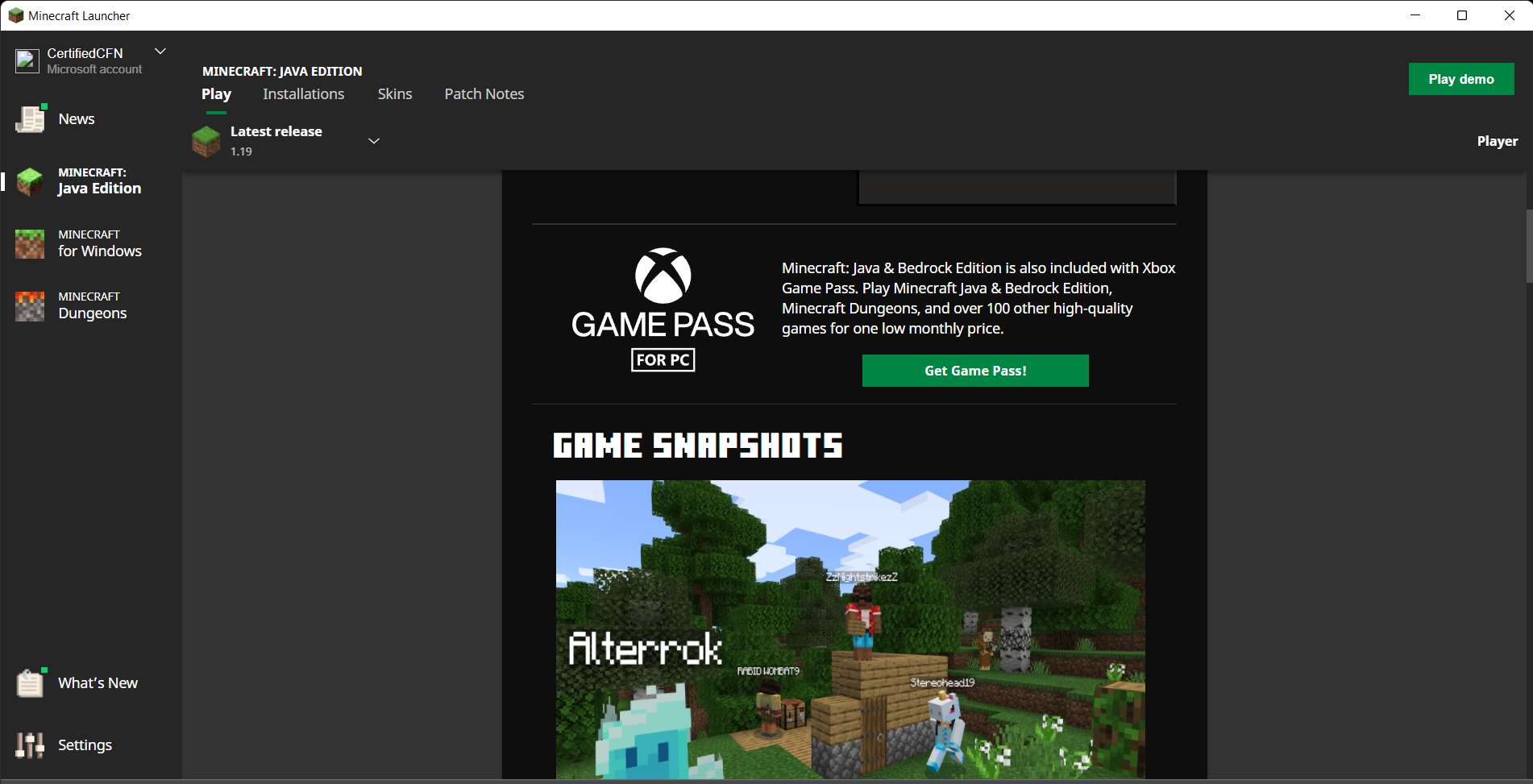Open the News newspaper icon

31,118
